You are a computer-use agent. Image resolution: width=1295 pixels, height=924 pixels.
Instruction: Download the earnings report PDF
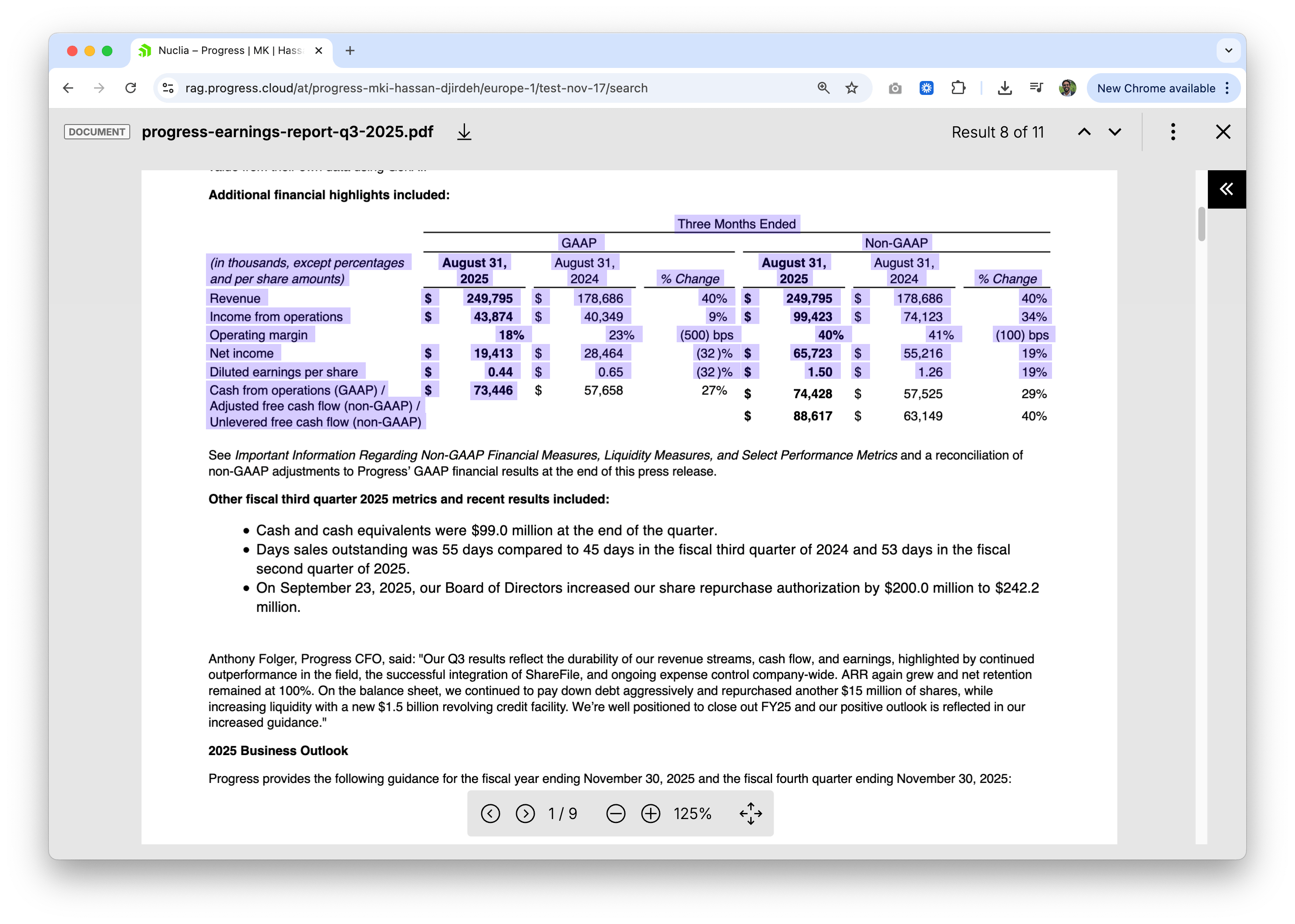click(x=464, y=132)
